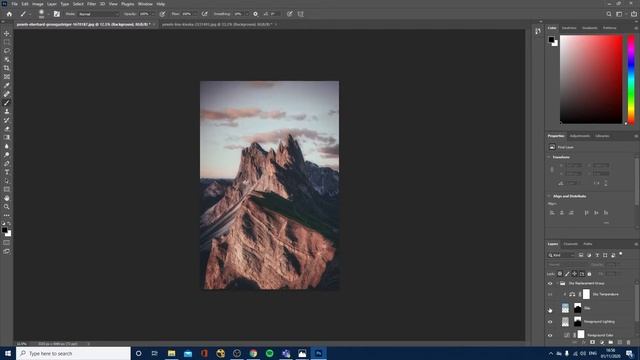
Task: Create new group folder icon
Action: [x=611, y=342]
